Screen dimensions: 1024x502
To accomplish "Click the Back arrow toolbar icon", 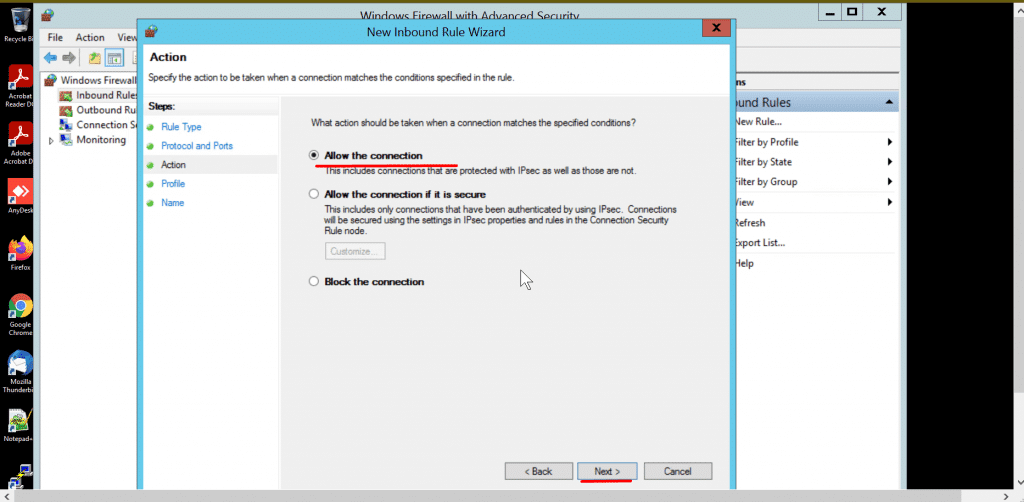I will click(x=50, y=58).
